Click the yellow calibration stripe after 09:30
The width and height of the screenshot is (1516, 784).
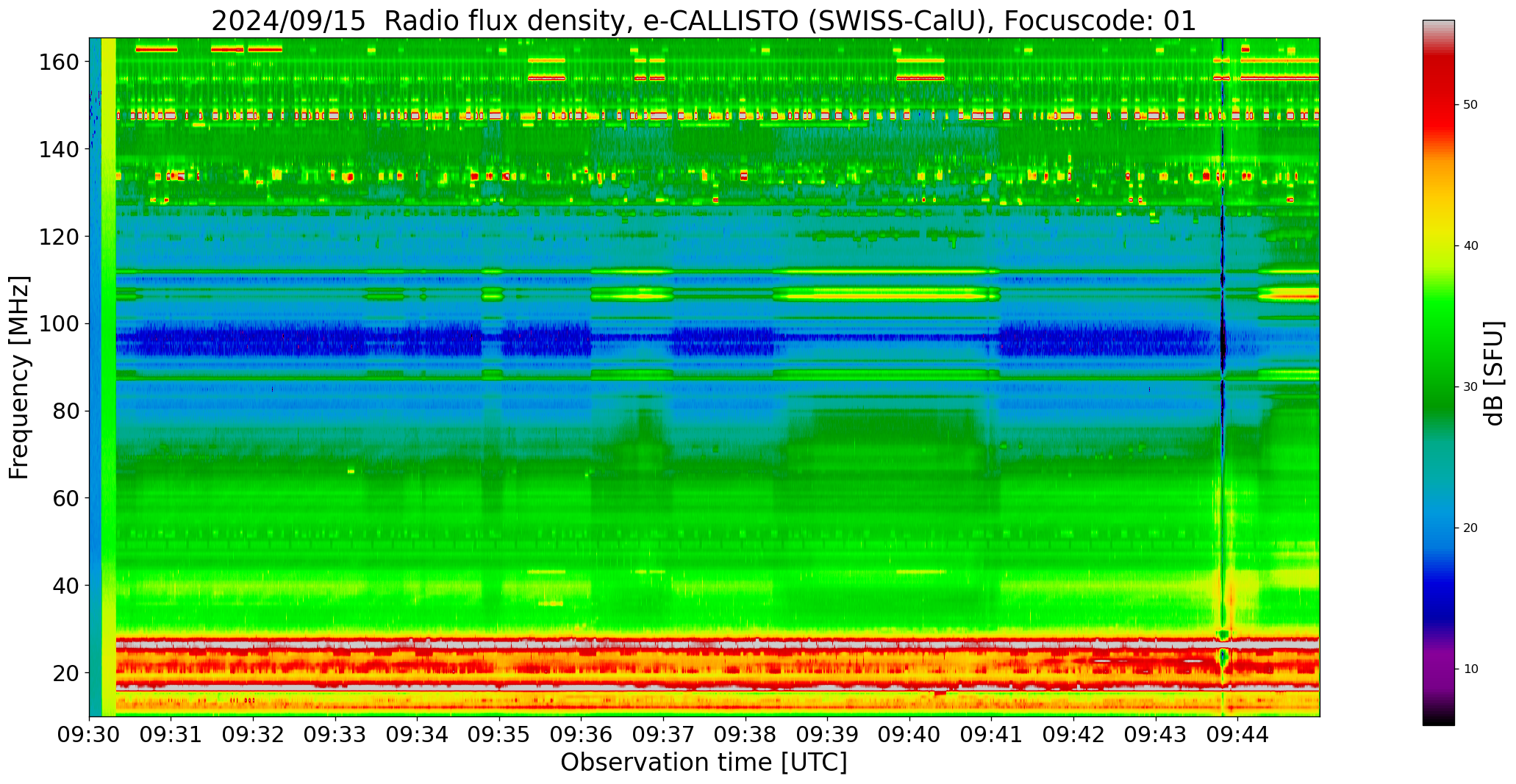109,377
